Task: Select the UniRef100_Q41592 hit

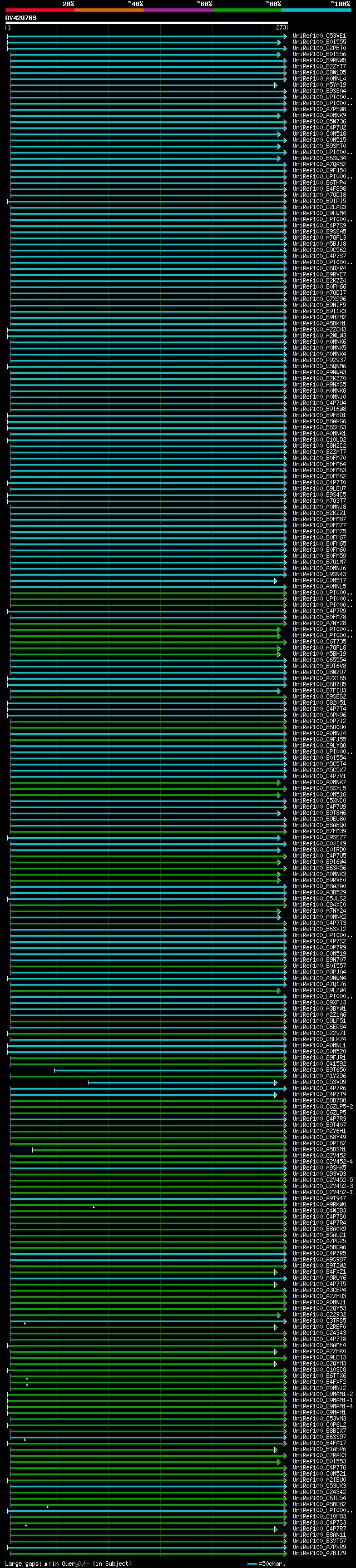Action: point(319,1064)
